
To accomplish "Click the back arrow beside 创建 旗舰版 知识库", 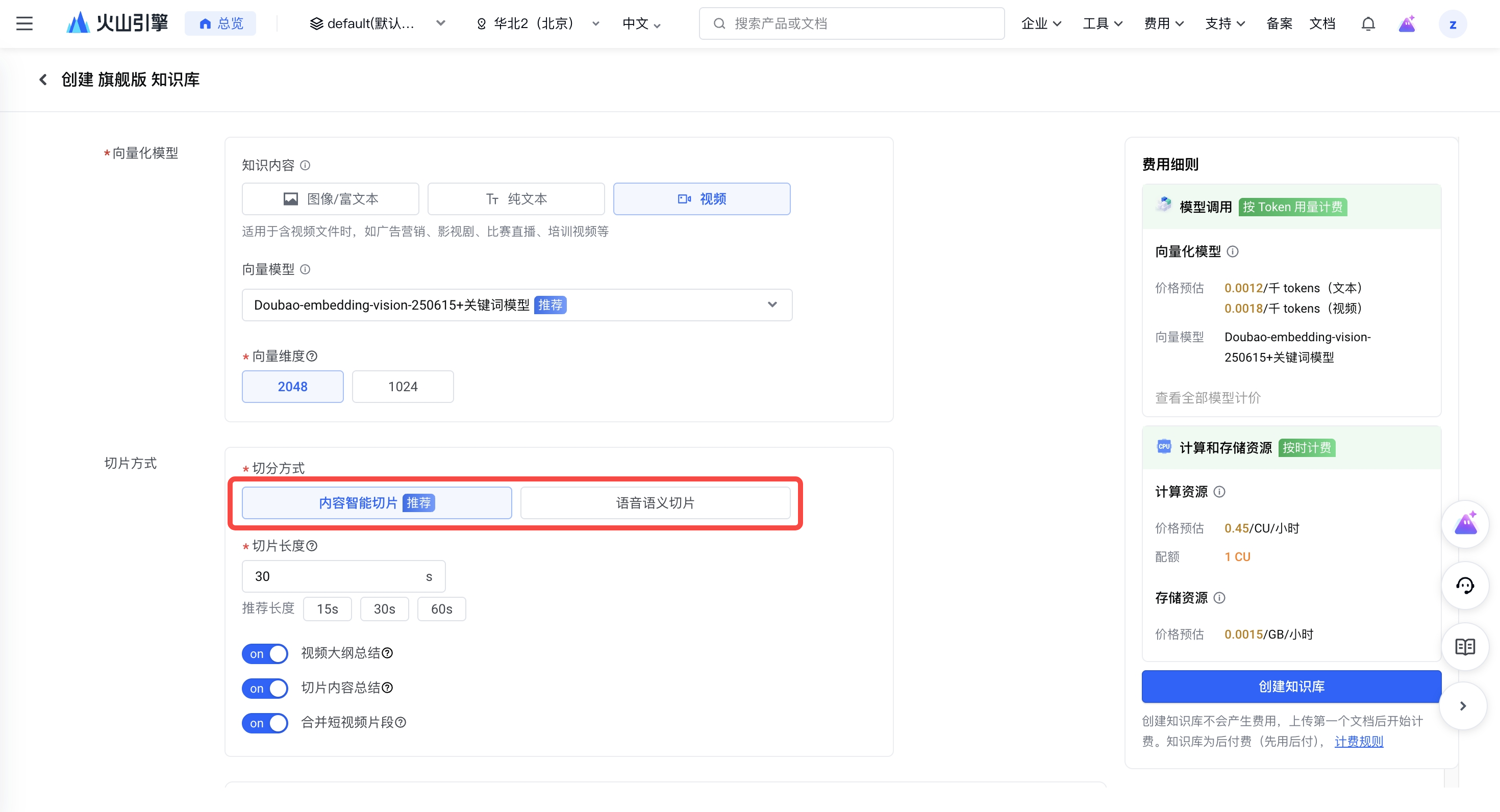I will 42,79.
